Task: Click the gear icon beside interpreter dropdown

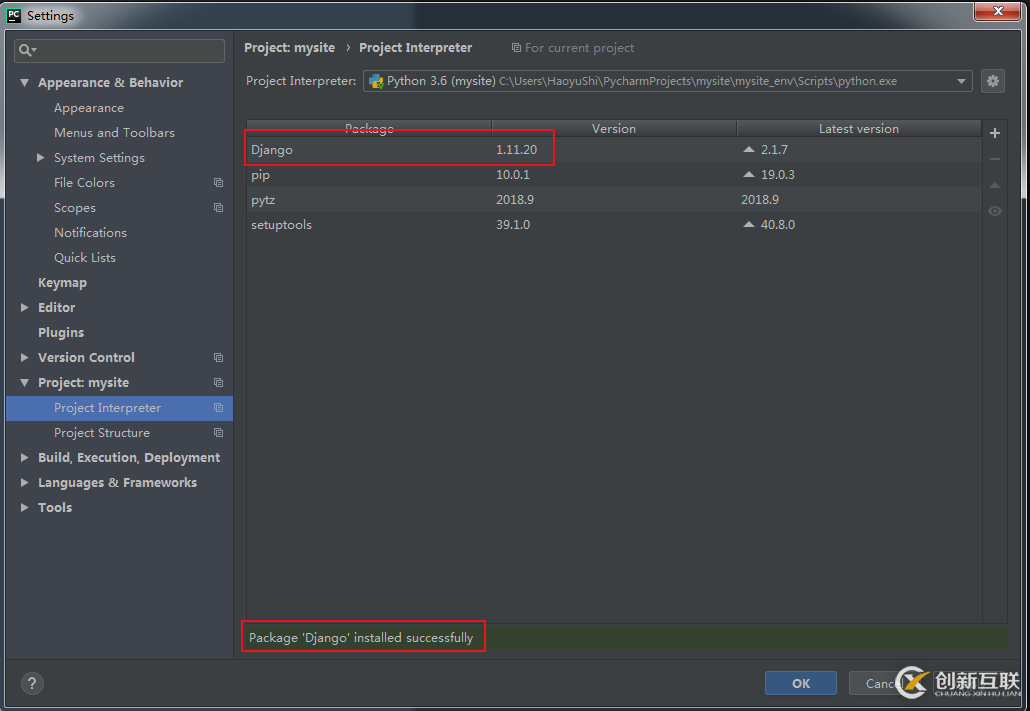Action: coord(992,81)
